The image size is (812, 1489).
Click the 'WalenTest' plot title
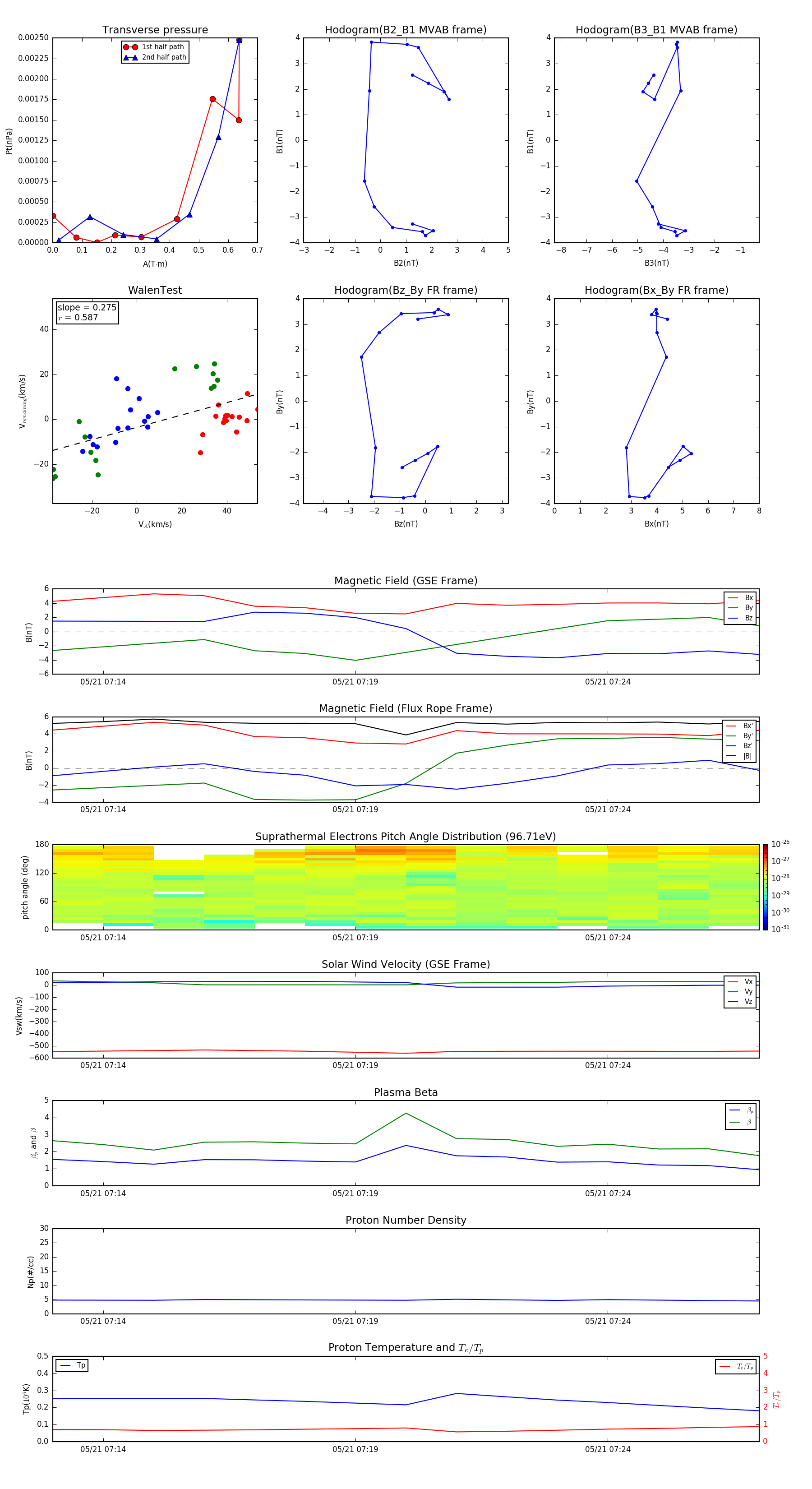click(155, 290)
